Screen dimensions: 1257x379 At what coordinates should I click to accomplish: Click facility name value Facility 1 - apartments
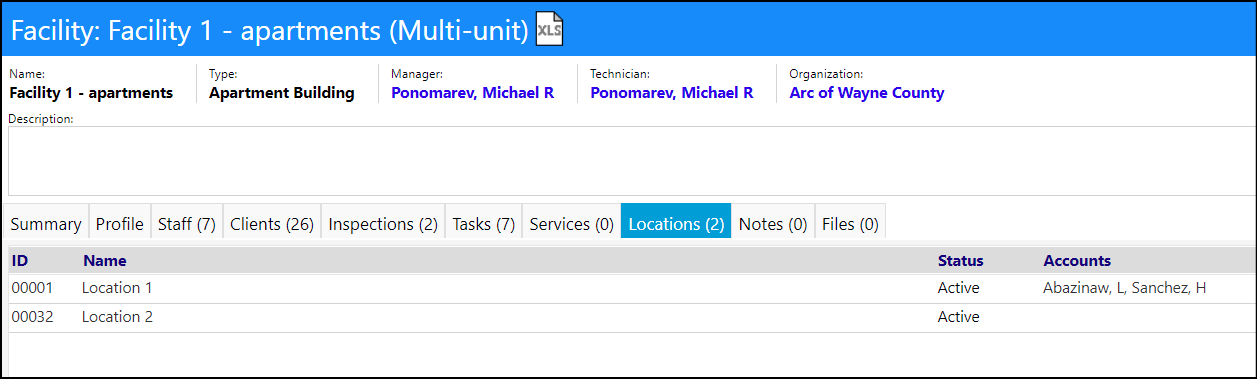[91, 93]
